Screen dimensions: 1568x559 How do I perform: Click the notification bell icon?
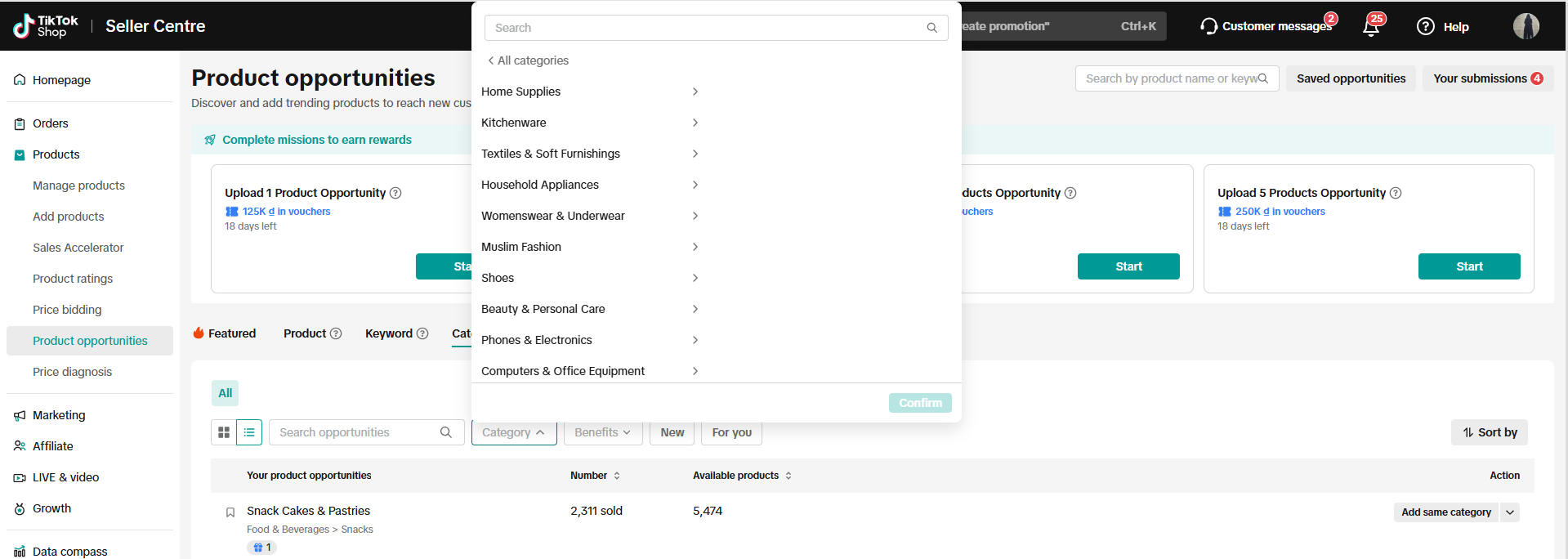click(1371, 27)
